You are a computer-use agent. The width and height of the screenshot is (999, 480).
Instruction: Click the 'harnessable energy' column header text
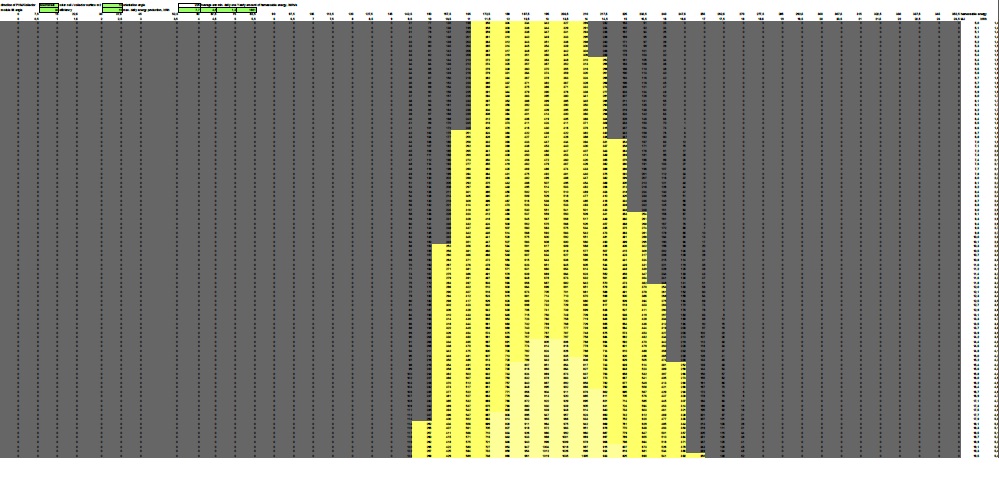[x=974, y=14]
